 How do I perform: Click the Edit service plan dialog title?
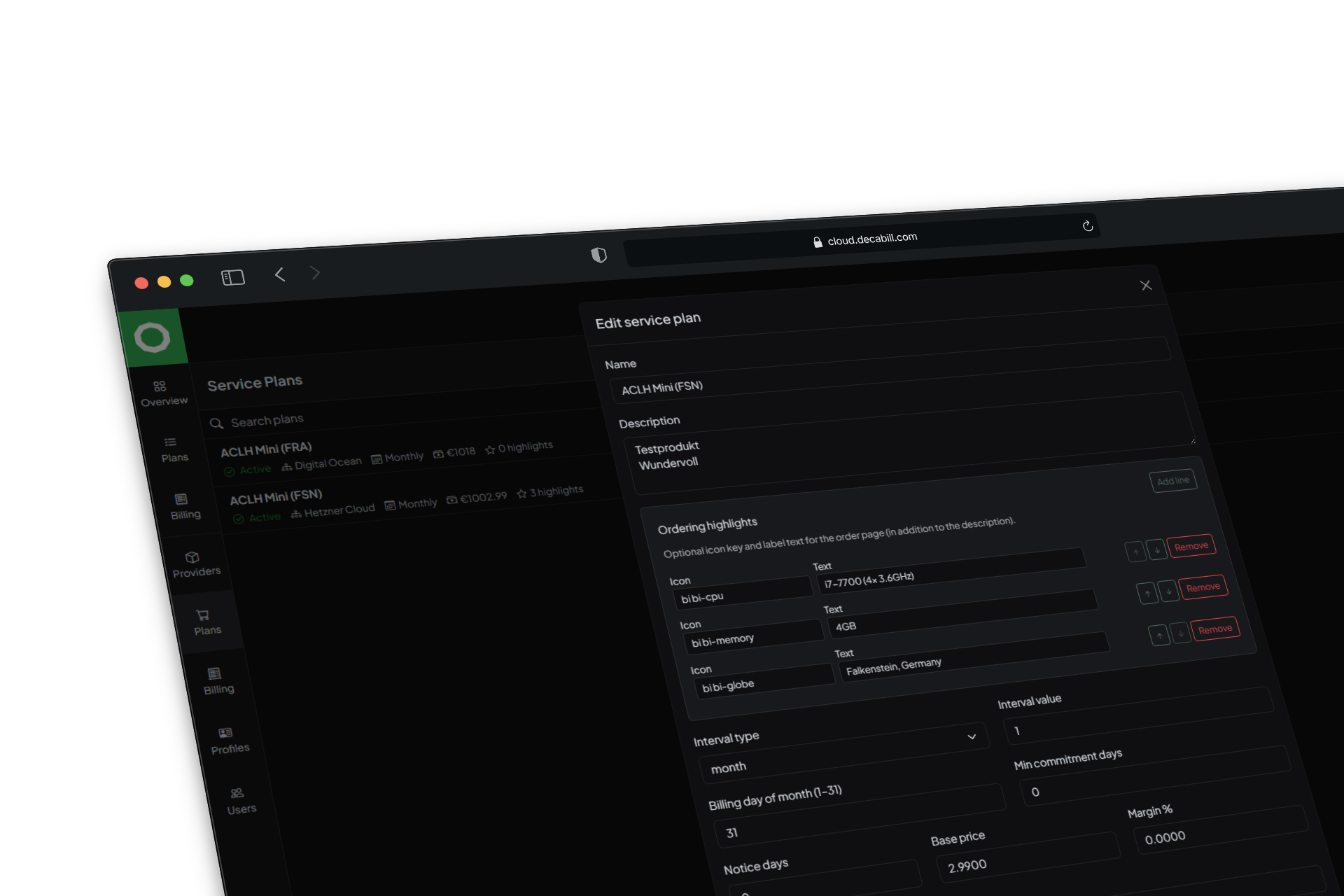[x=647, y=320]
